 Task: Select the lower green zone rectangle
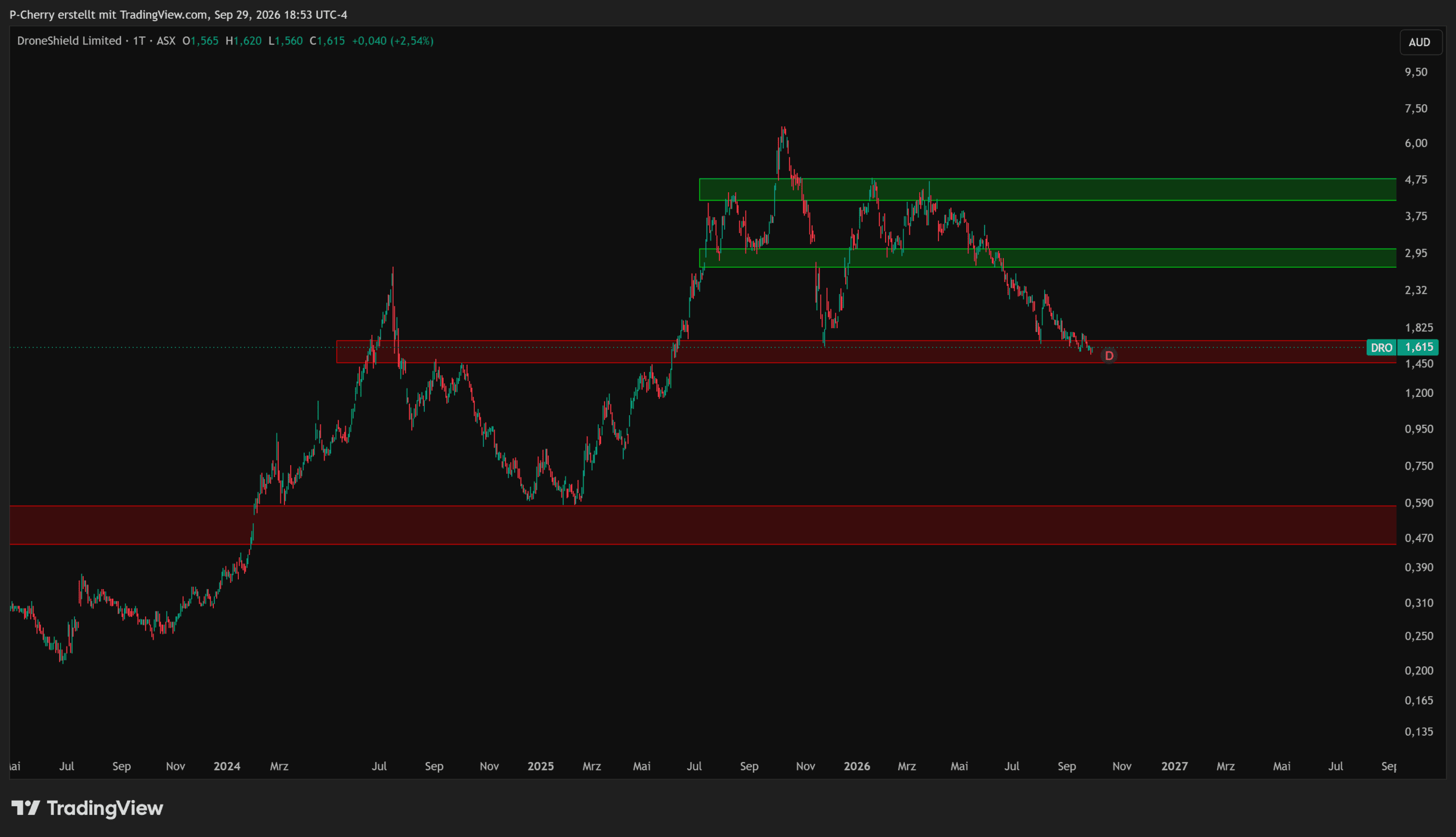point(1047,258)
